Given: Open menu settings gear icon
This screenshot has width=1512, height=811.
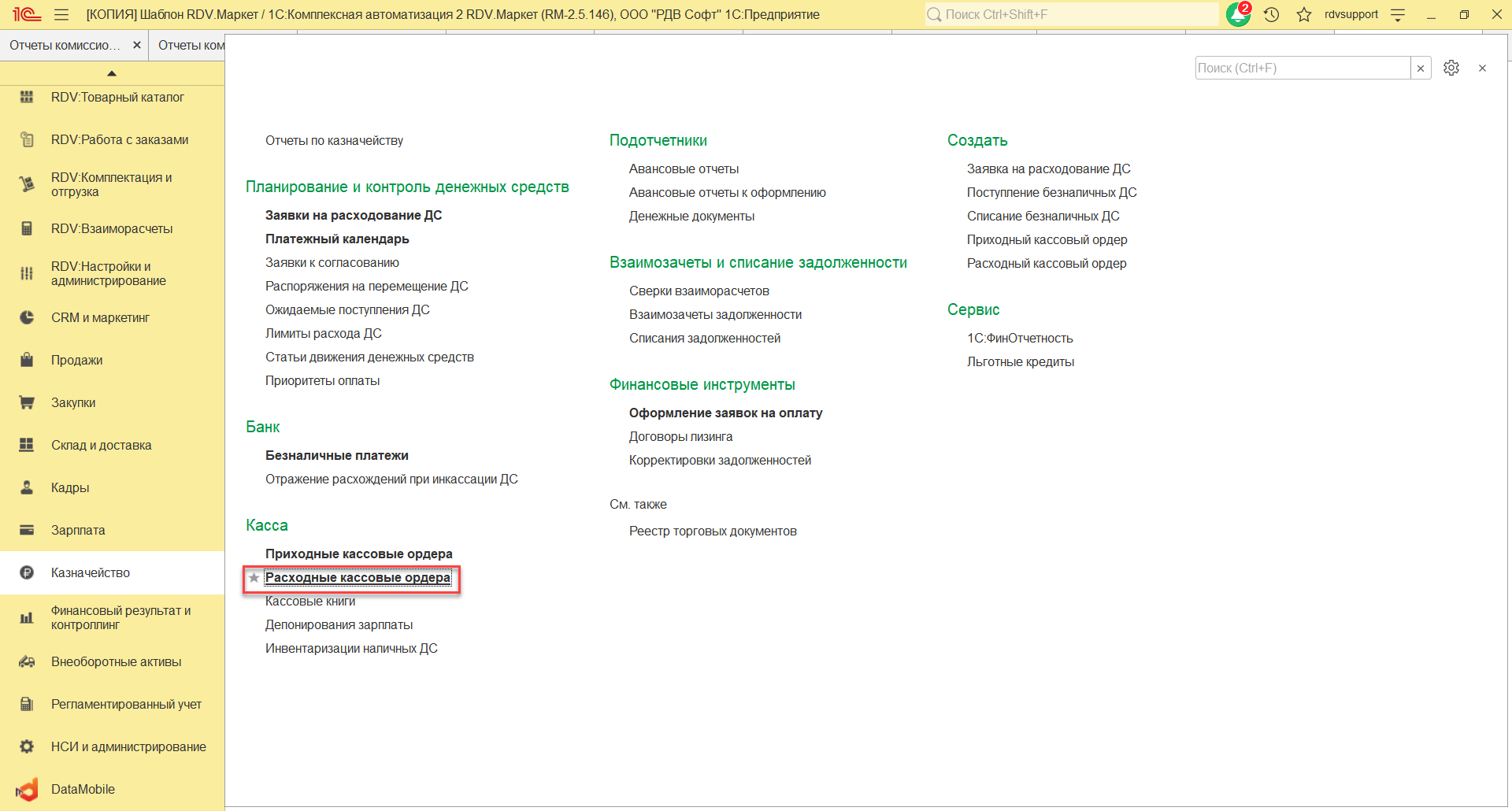Looking at the screenshot, I should pyautogui.click(x=1451, y=69).
